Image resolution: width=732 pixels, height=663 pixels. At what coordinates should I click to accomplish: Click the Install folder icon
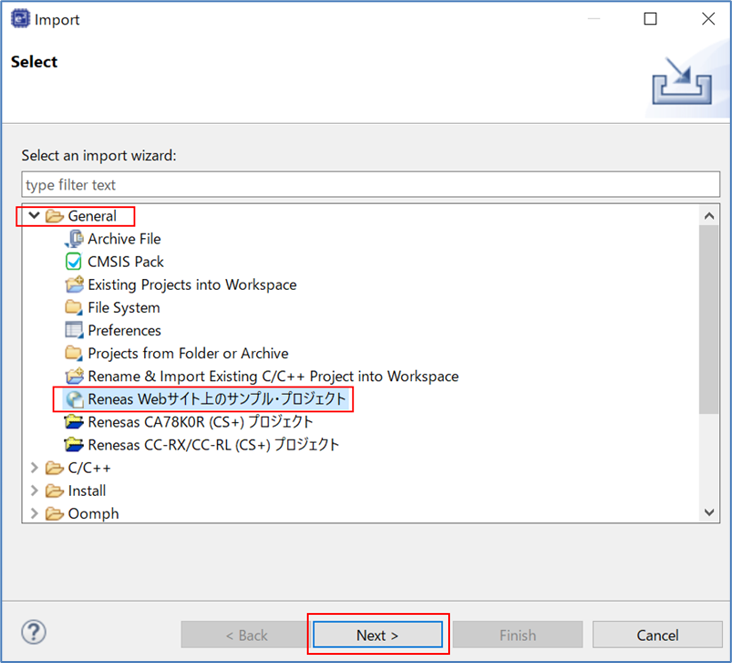point(54,491)
